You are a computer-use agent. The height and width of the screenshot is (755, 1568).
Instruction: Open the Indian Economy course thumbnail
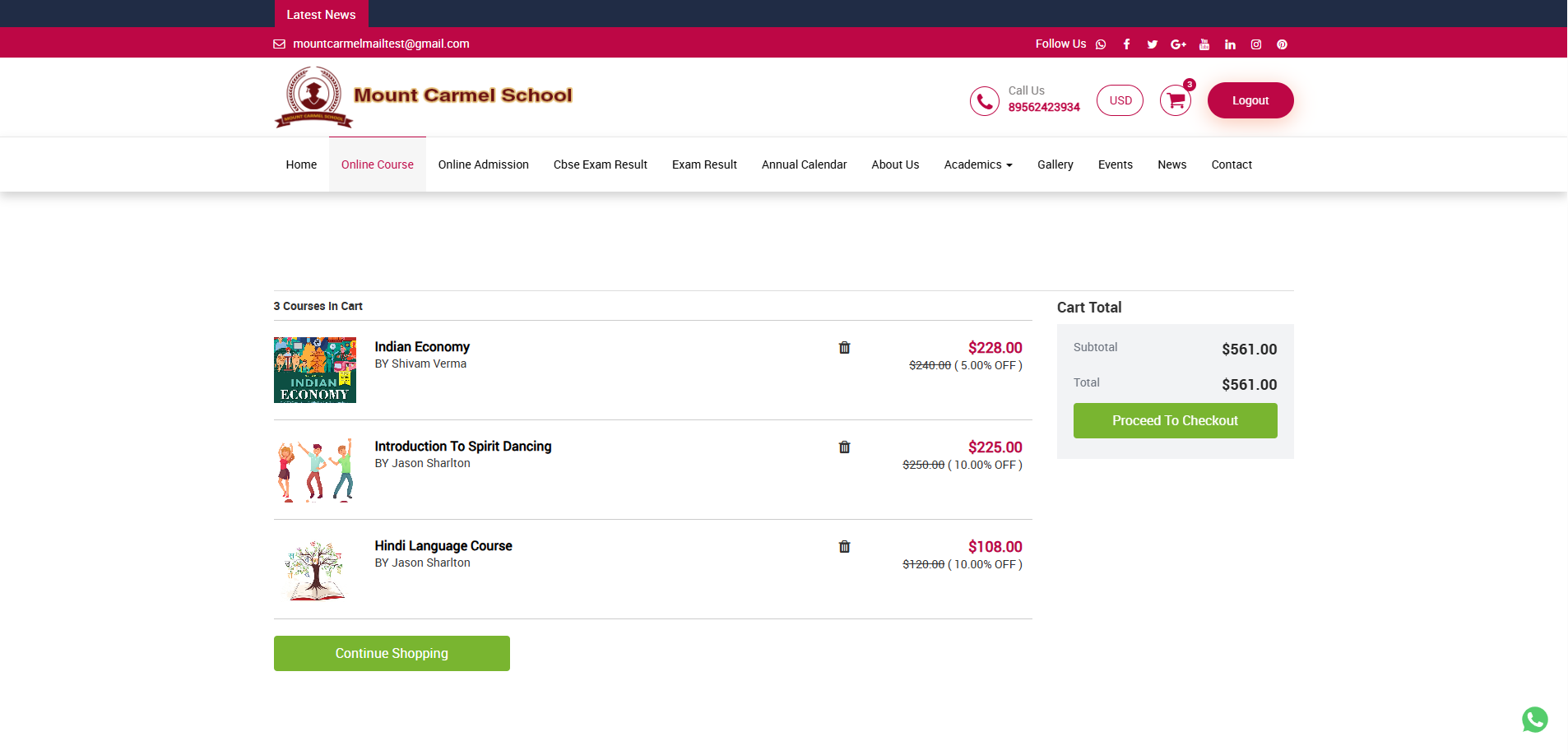coord(315,370)
